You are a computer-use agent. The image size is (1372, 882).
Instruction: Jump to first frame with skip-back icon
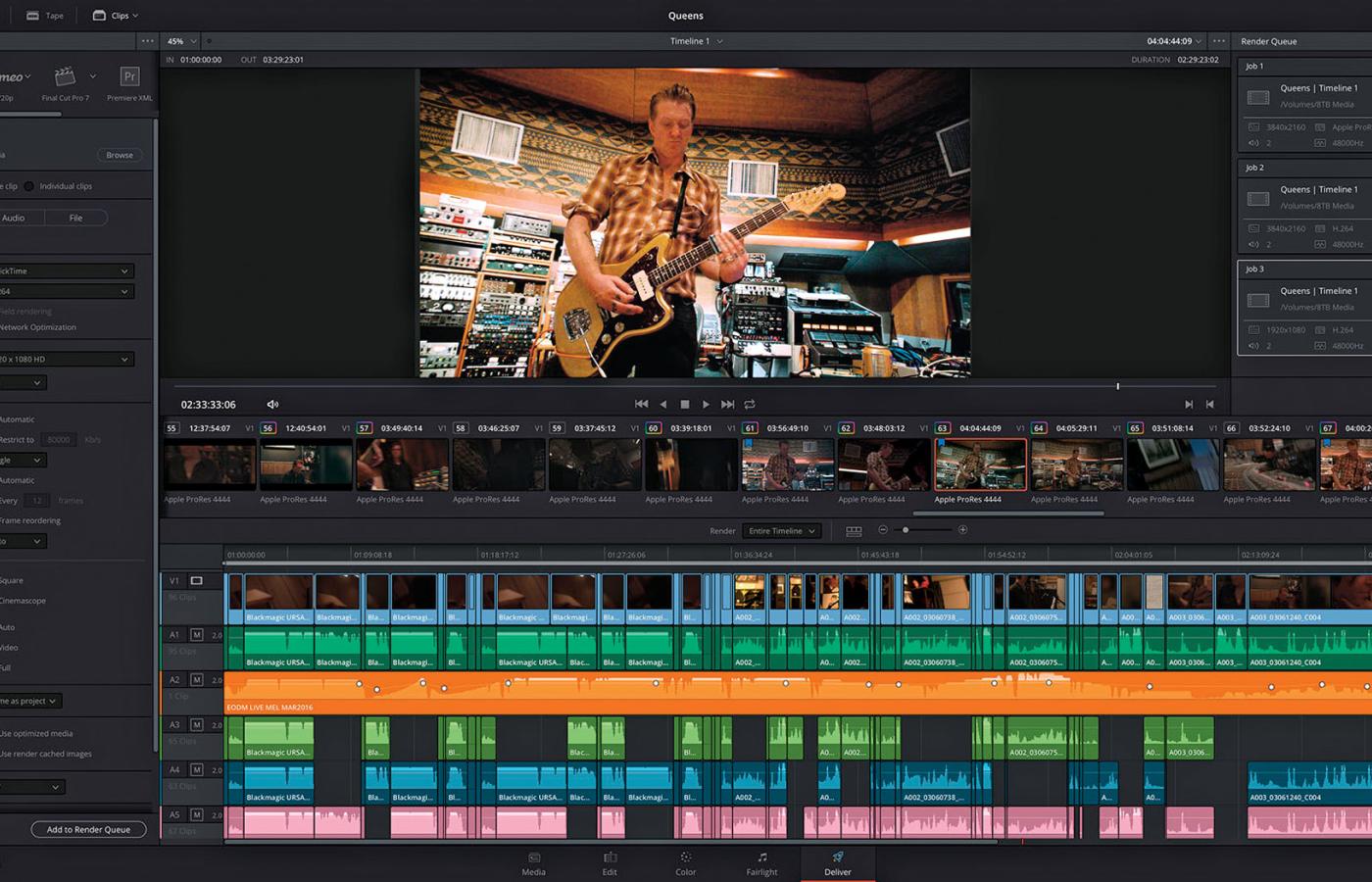point(641,404)
